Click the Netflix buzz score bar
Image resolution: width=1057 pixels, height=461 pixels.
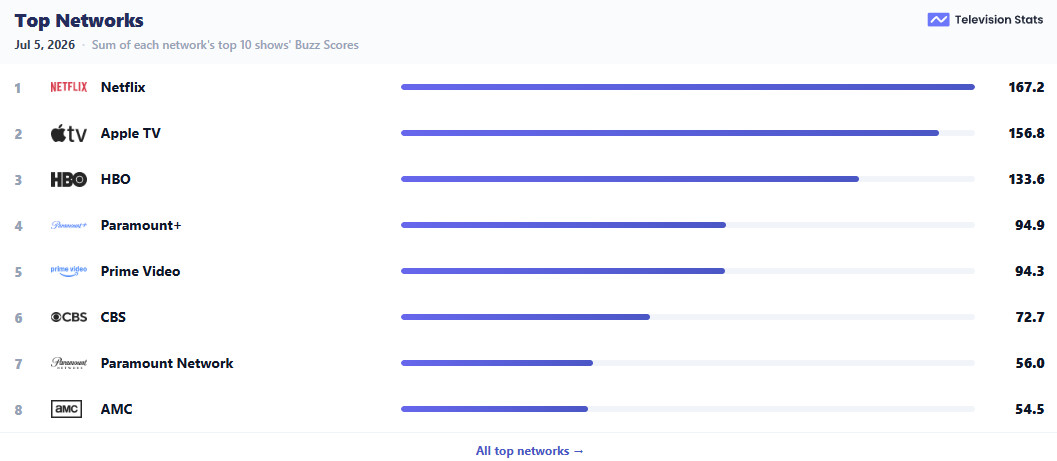pyautogui.click(x=688, y=87)
